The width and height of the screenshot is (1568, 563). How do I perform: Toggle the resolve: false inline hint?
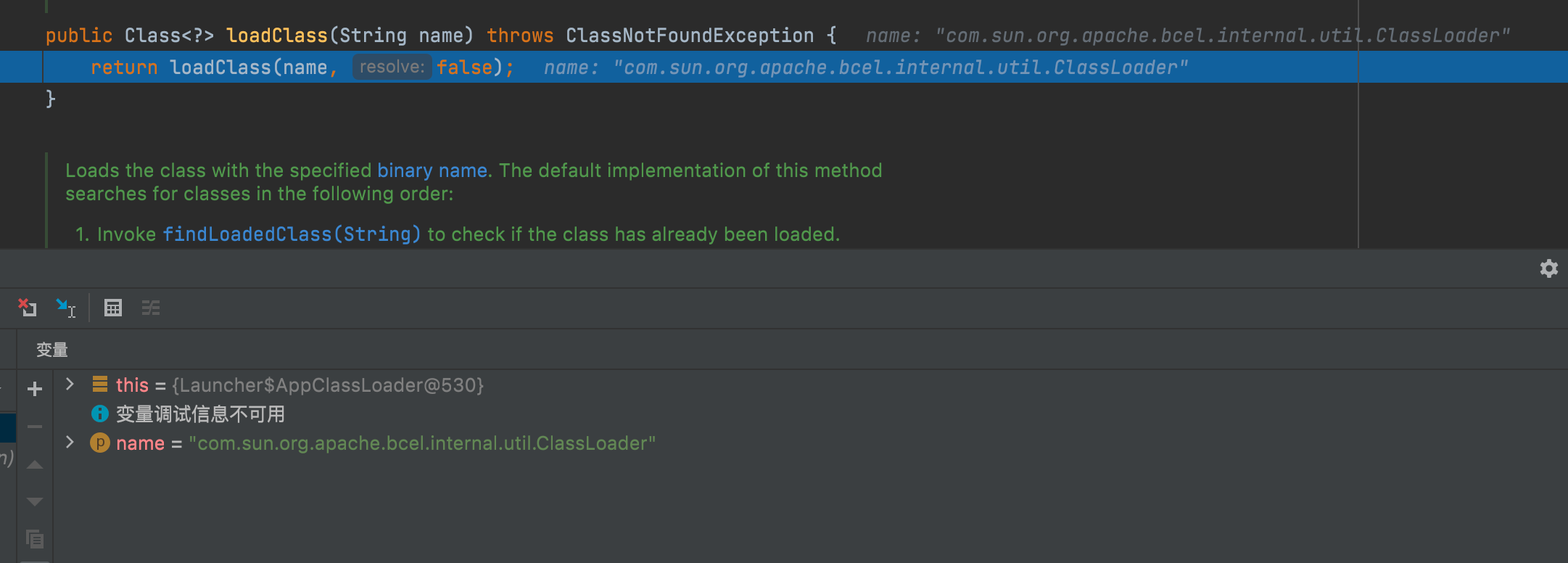pyautogui.click(x=392, y=66)
